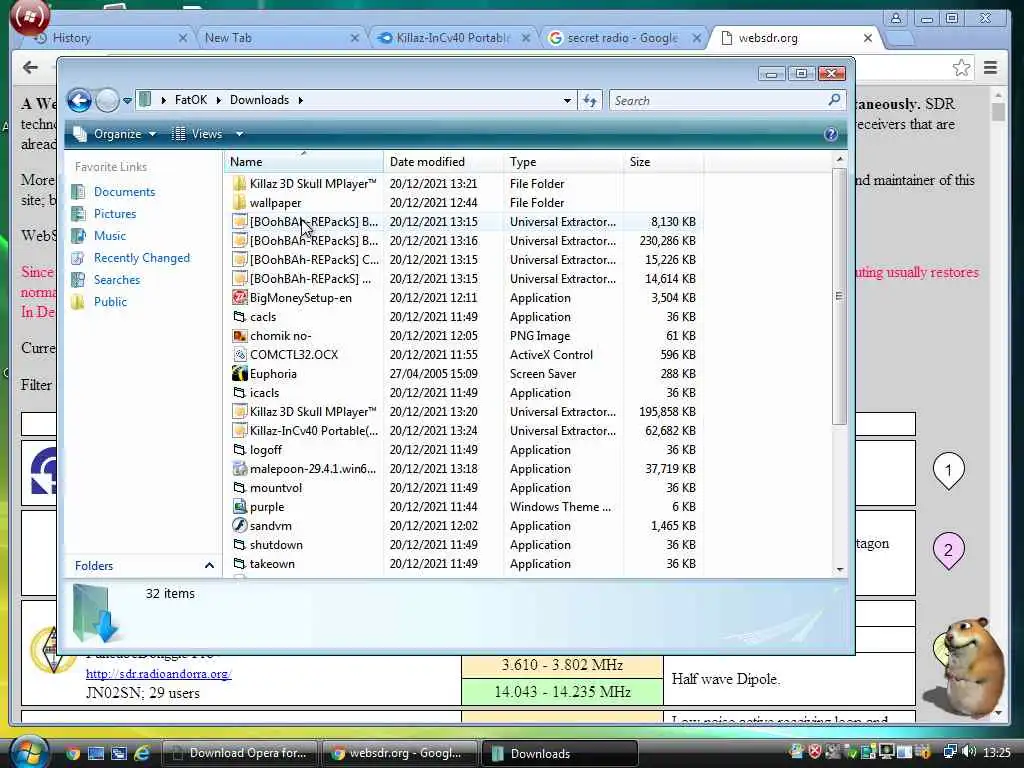Select the takeown application icon

[x=240, y=563]
